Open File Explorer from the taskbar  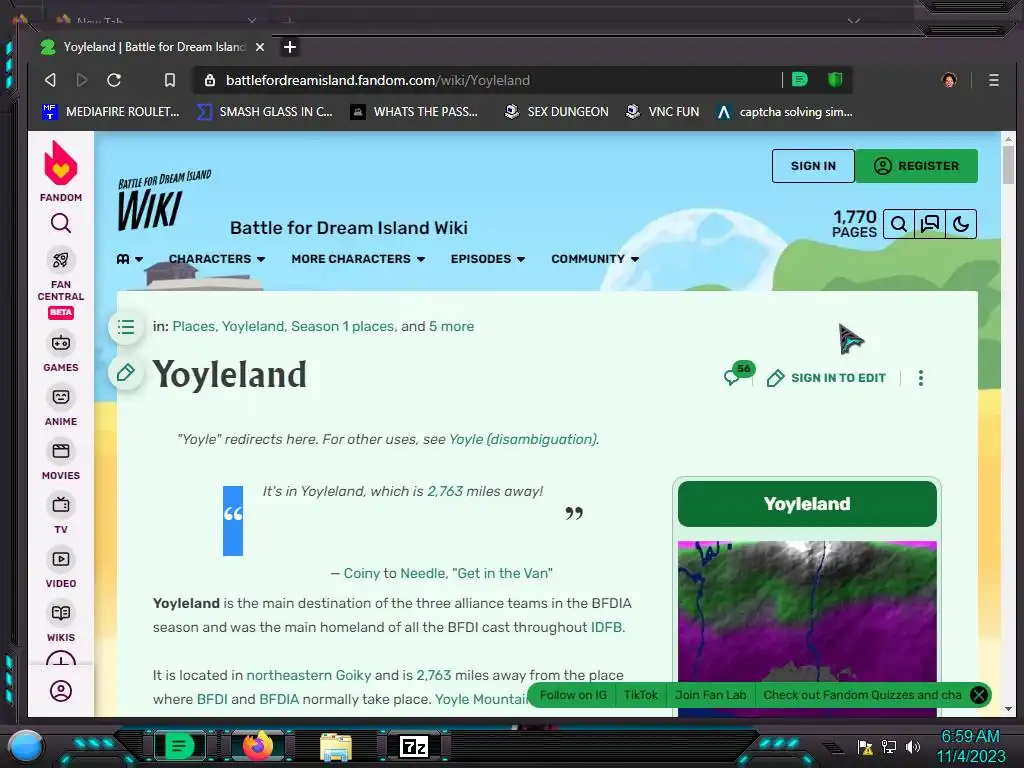(x=336, y=746)
